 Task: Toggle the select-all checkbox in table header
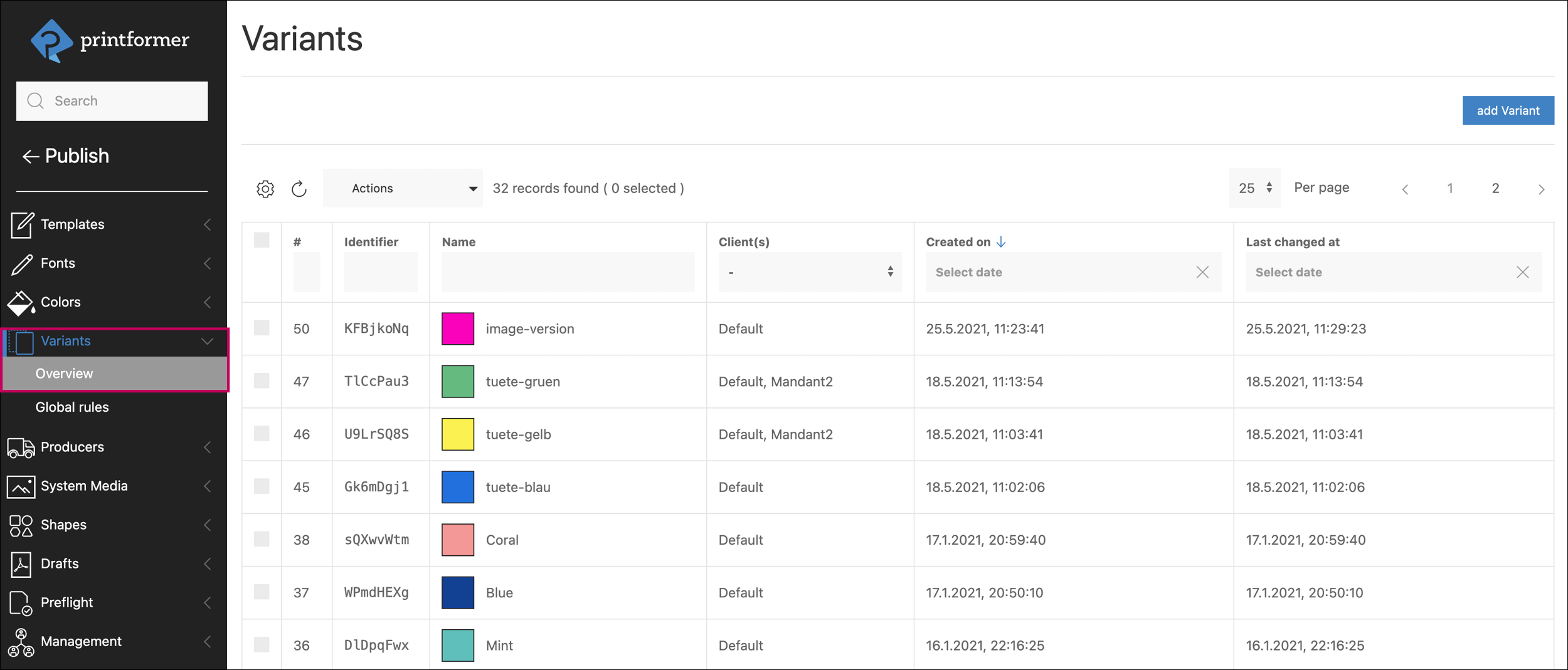(x=262, y=241)
